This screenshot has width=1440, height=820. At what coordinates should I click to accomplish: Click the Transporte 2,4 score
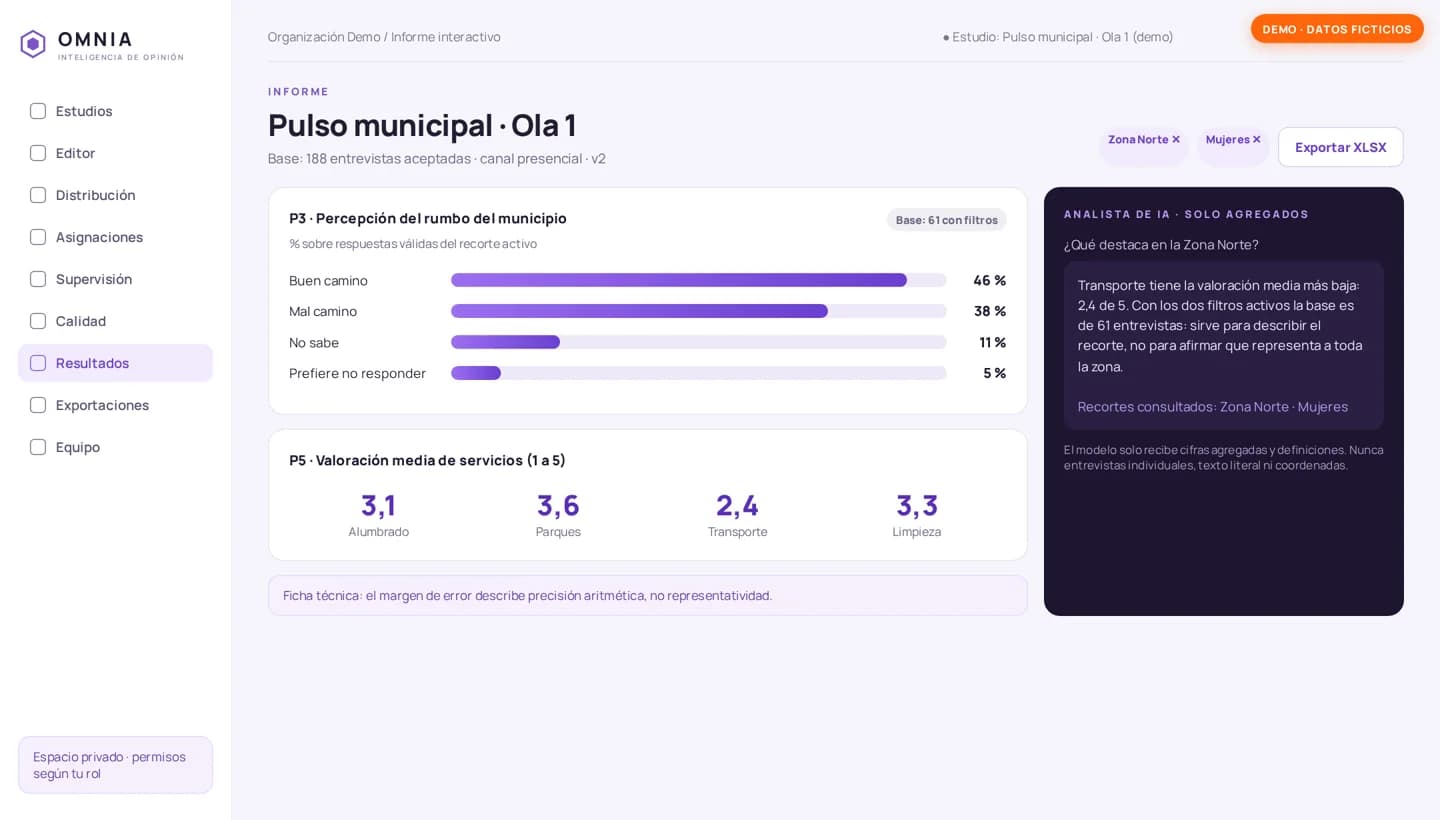click(x=737, y=514)
